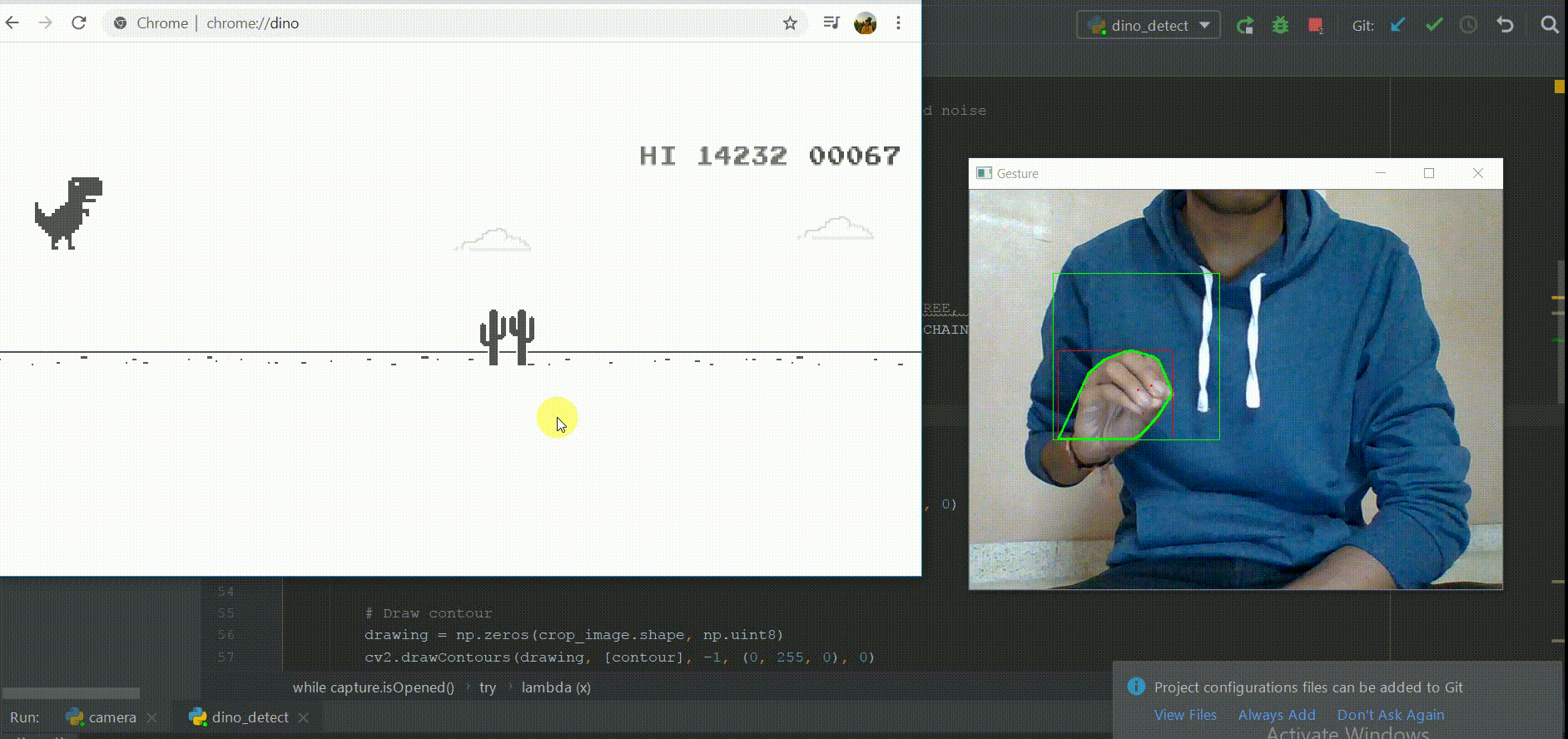Image resolution: width=1568 pixels, height=739 pixels.
Task: Start debugging with the bug icon
Action: click(x=1280, y=25)
